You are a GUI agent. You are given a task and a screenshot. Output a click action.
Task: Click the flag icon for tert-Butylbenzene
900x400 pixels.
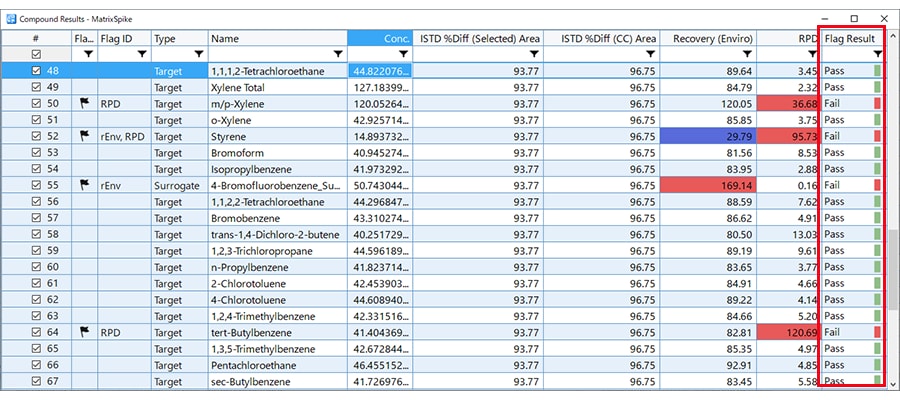pos(84,330)
